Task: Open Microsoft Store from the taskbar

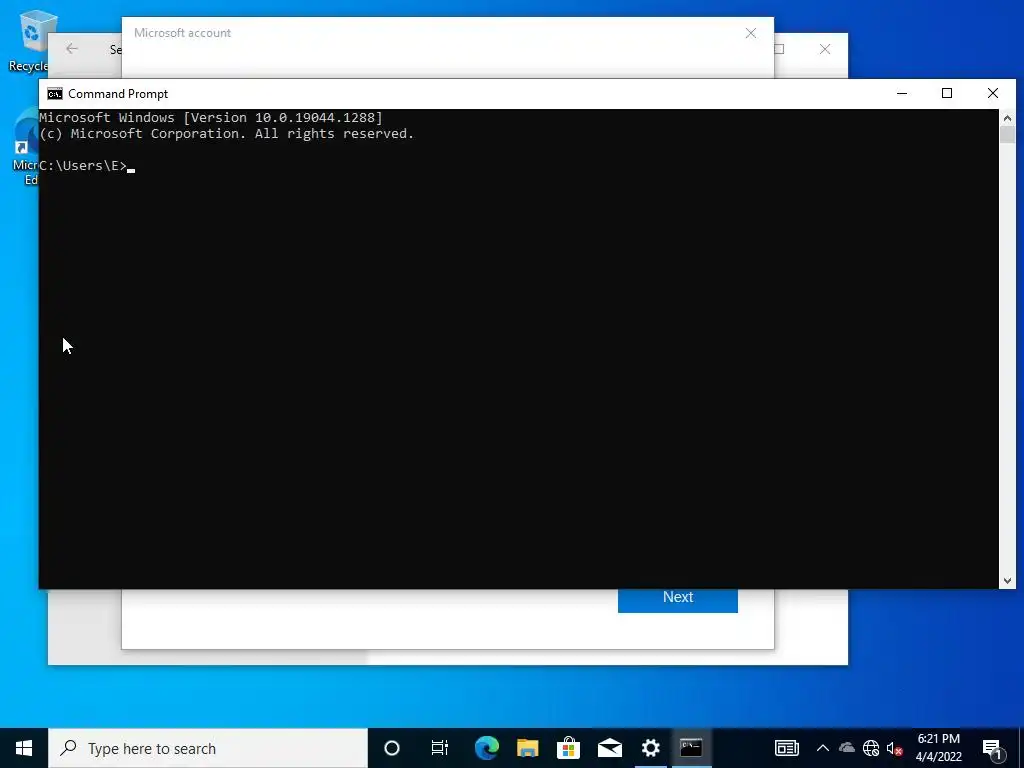Action: click(569, 748)
